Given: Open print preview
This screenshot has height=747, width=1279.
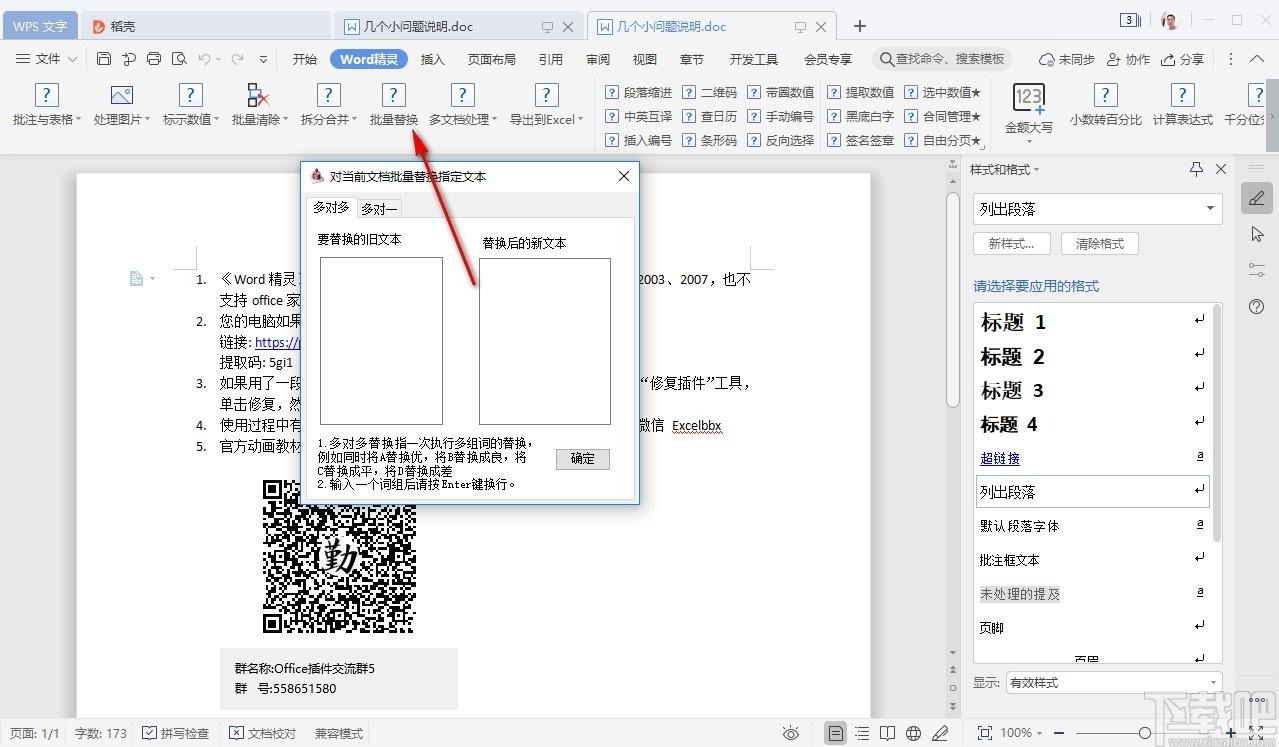Looking at the screenshot, I should click(x=178, y=59).
